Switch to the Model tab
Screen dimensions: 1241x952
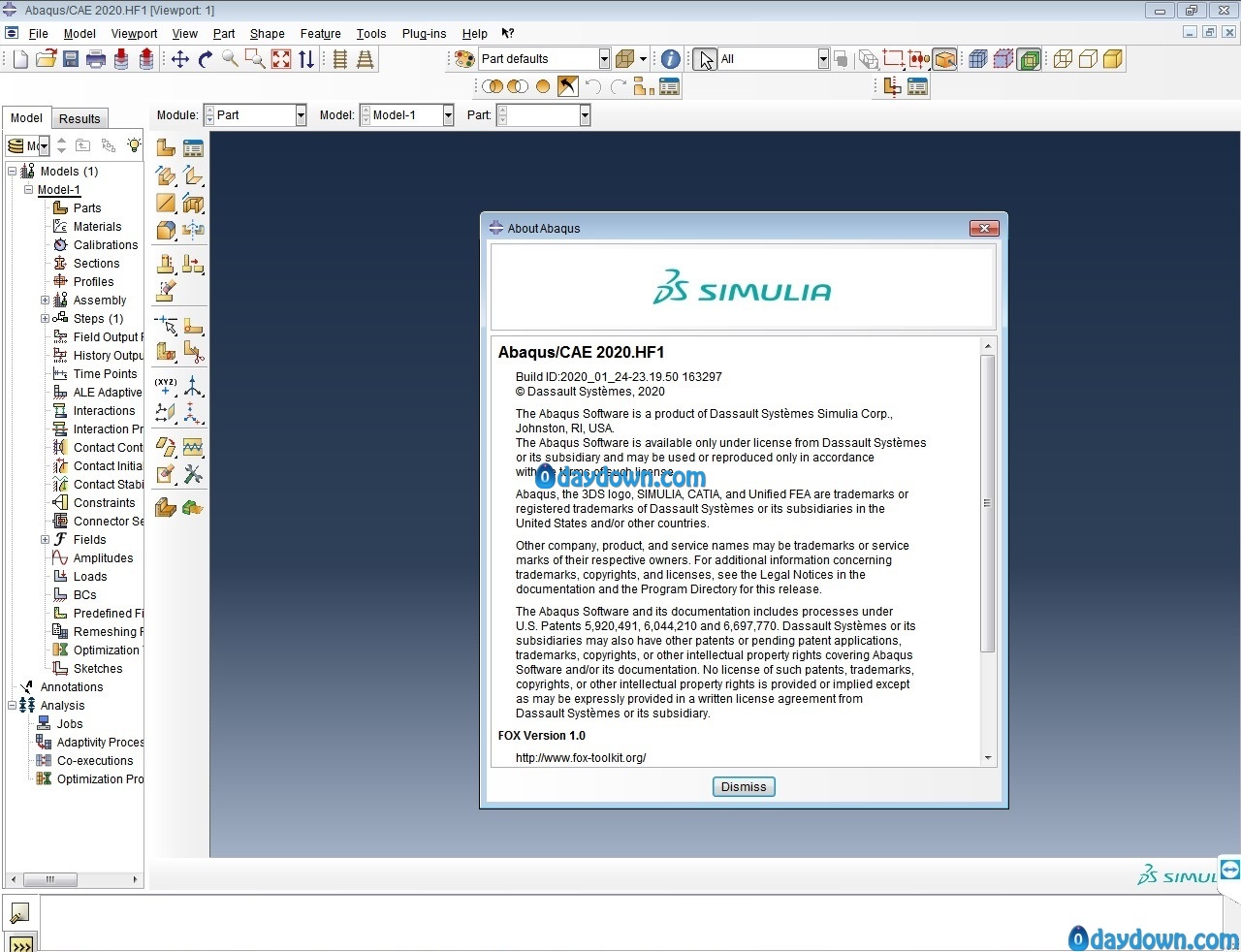26,118
